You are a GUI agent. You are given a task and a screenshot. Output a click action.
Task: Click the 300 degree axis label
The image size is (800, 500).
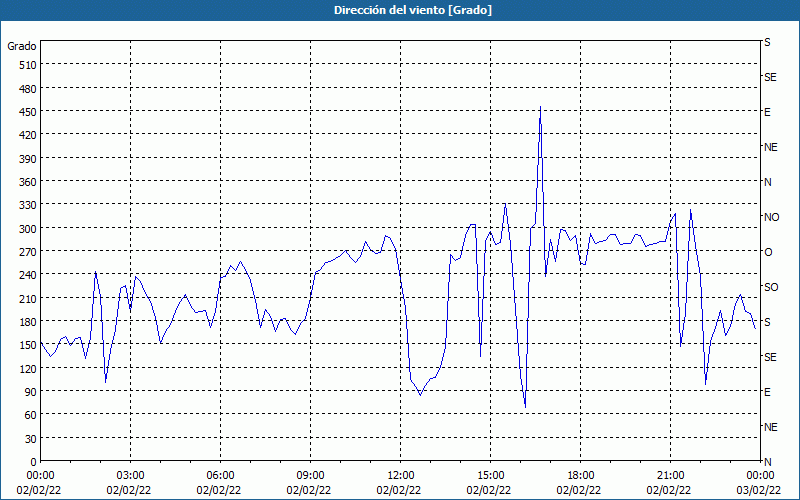click(28, 229)
